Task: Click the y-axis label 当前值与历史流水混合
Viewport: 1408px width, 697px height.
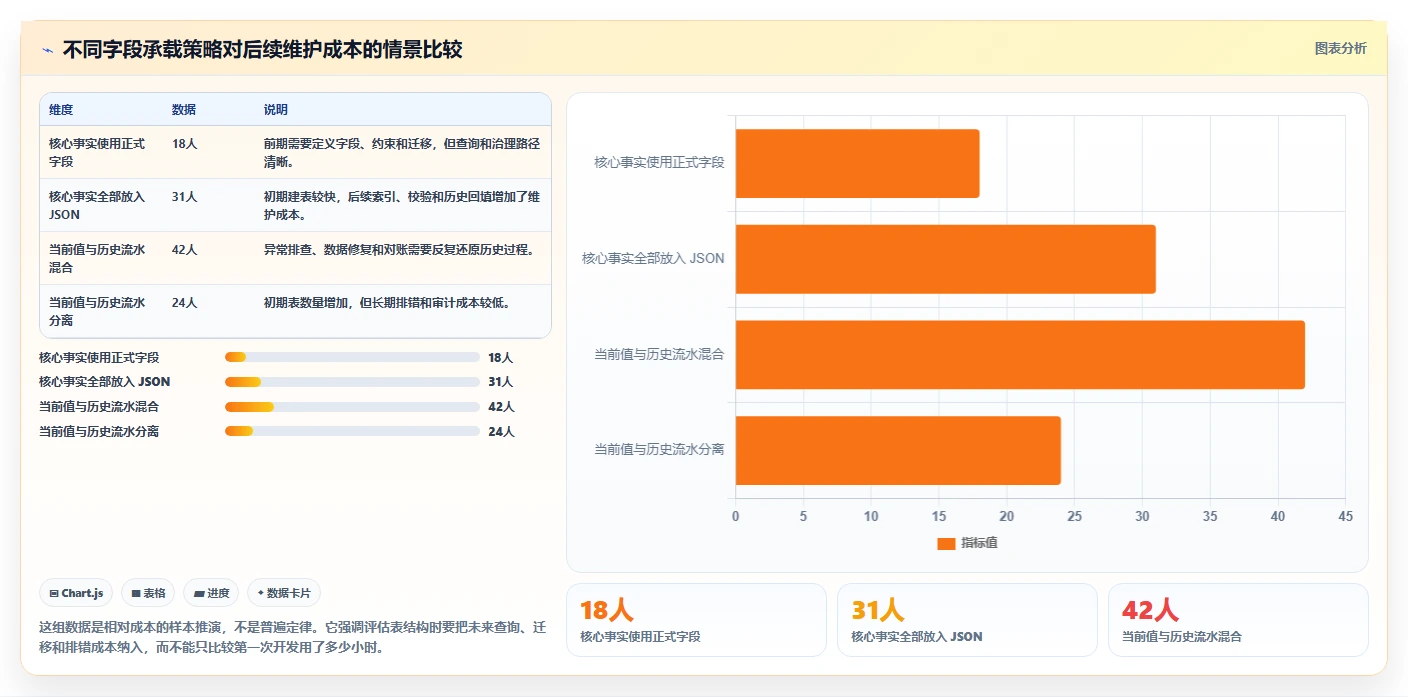Action: (659, 354)
